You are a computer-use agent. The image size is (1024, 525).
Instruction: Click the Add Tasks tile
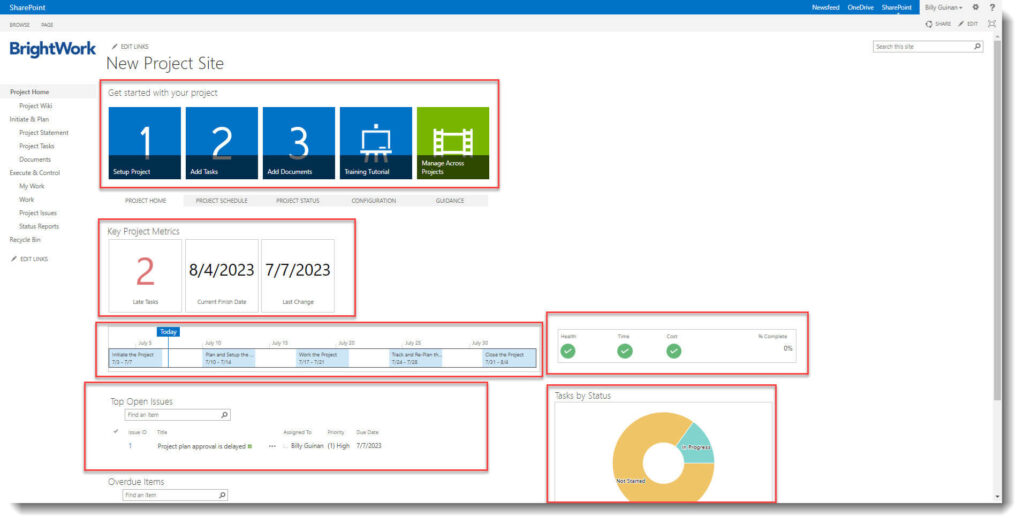[x=221, y=143]
